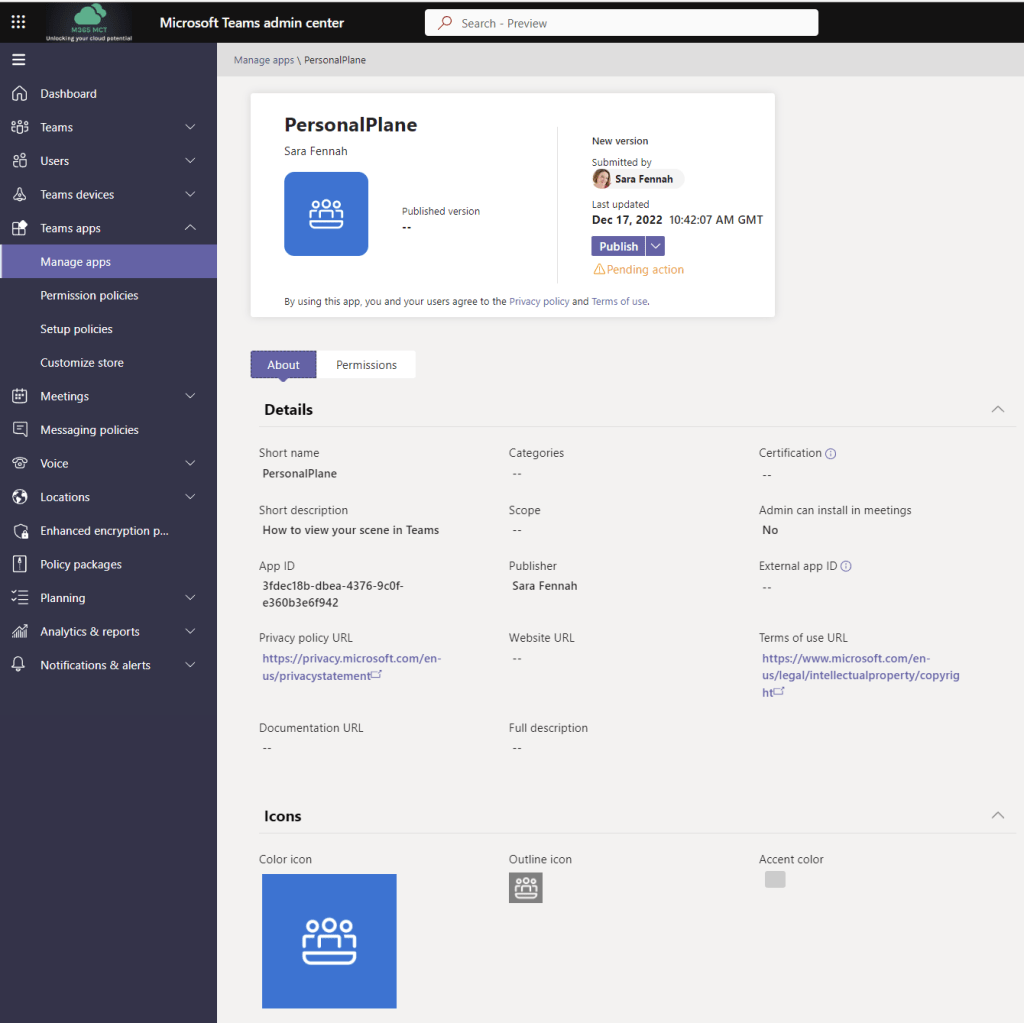Open the Publish dropdown arrow
1024x1023 pixels.
click(x=655, y=246)
